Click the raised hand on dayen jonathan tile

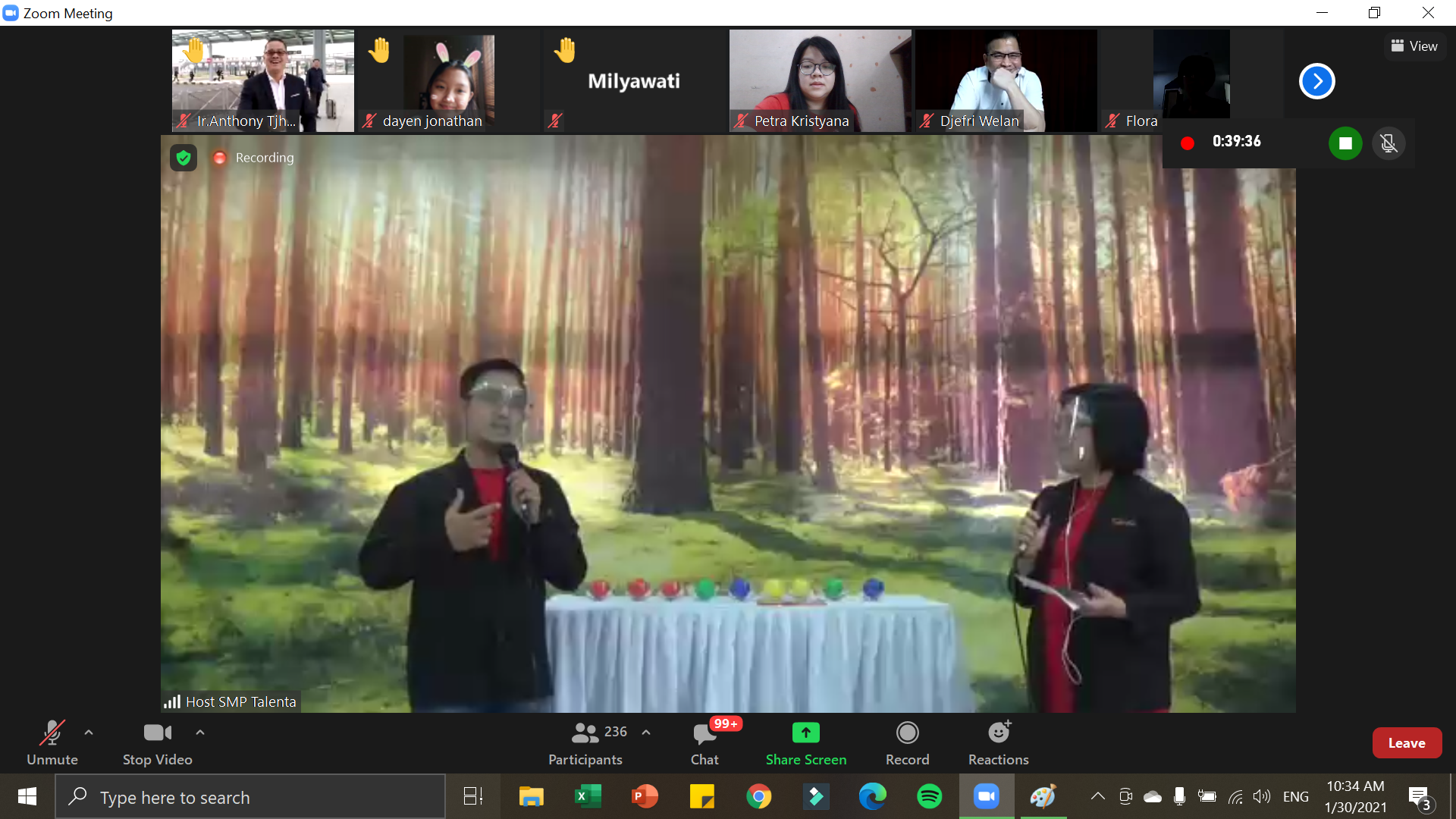[378, 50]
